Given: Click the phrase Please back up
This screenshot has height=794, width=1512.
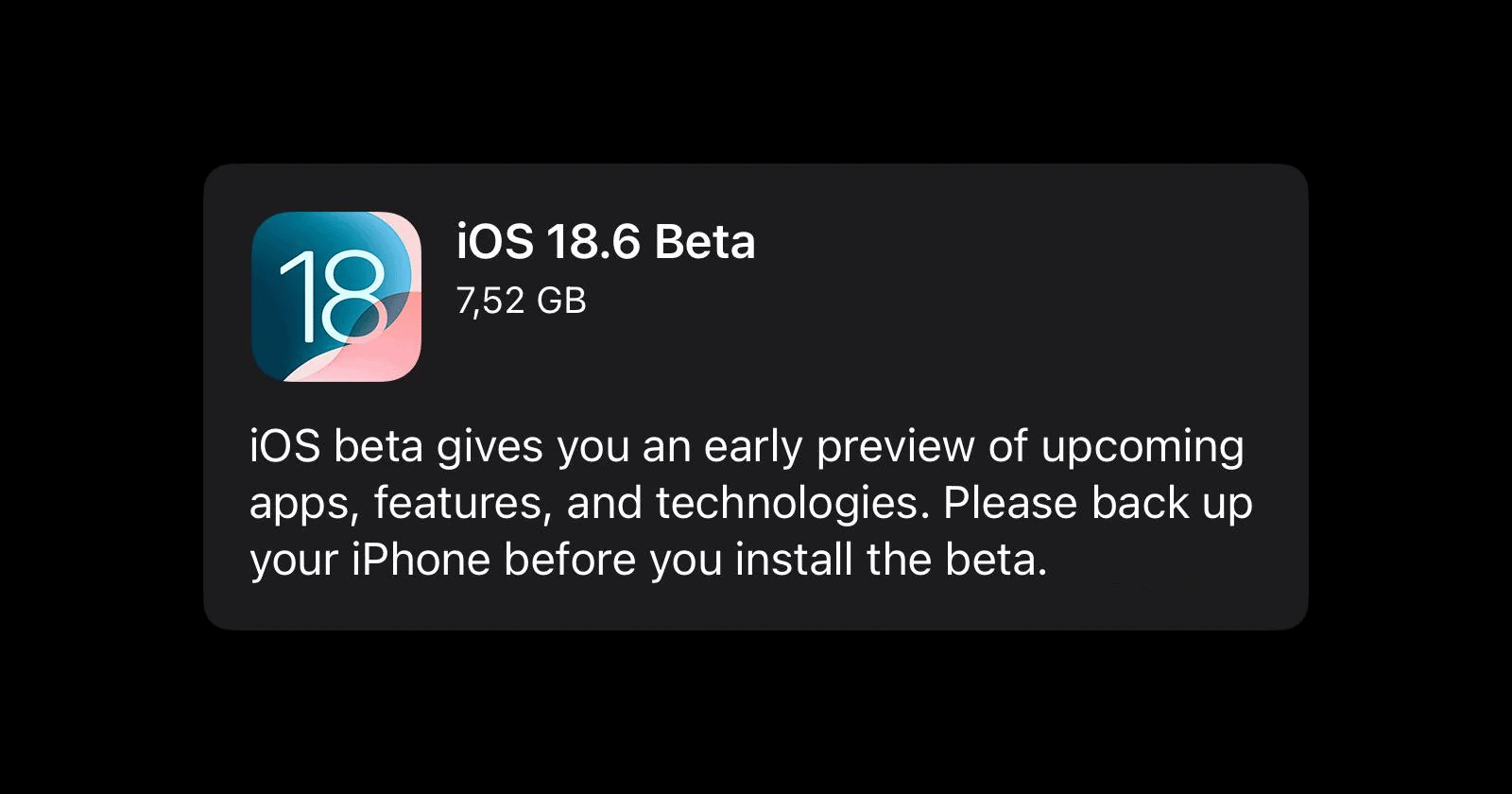Looking at the screenshot, I should (1098, 504).
